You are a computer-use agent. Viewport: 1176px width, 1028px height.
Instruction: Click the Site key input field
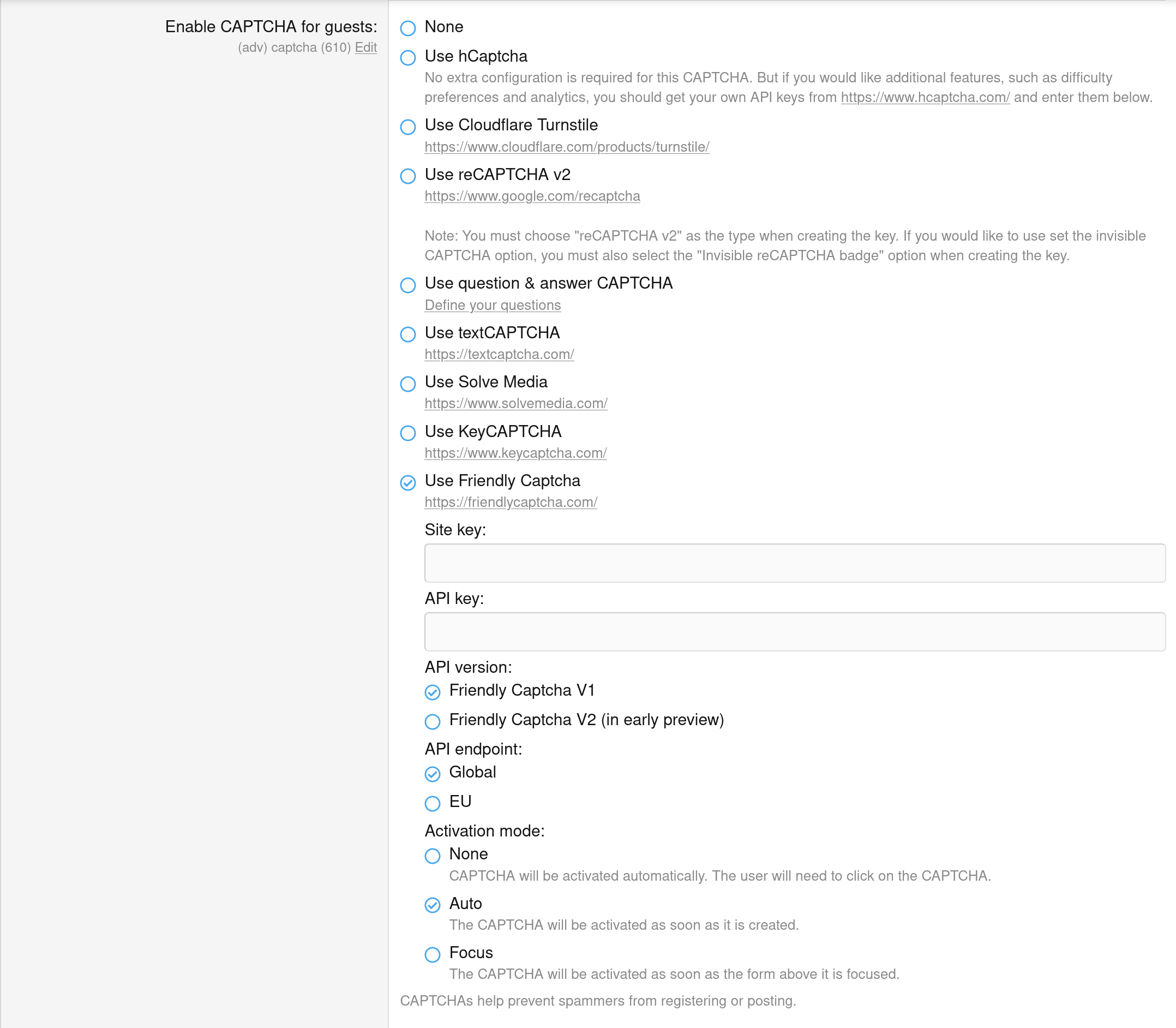tap(794, 563)
